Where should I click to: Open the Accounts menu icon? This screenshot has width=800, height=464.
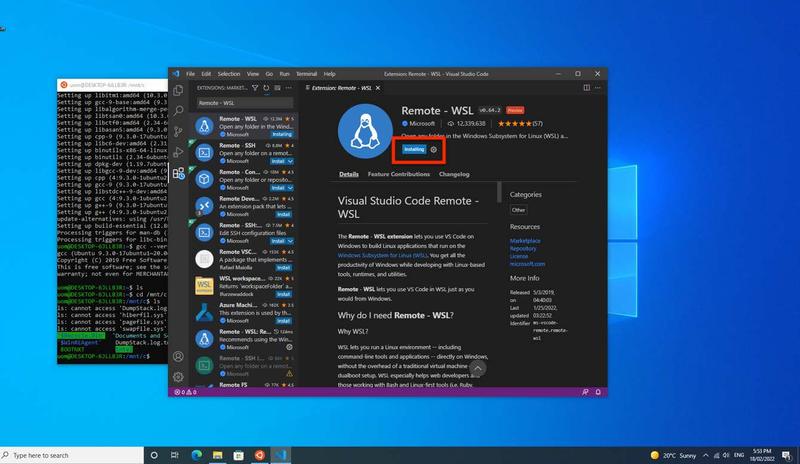(x=178, y=356)
